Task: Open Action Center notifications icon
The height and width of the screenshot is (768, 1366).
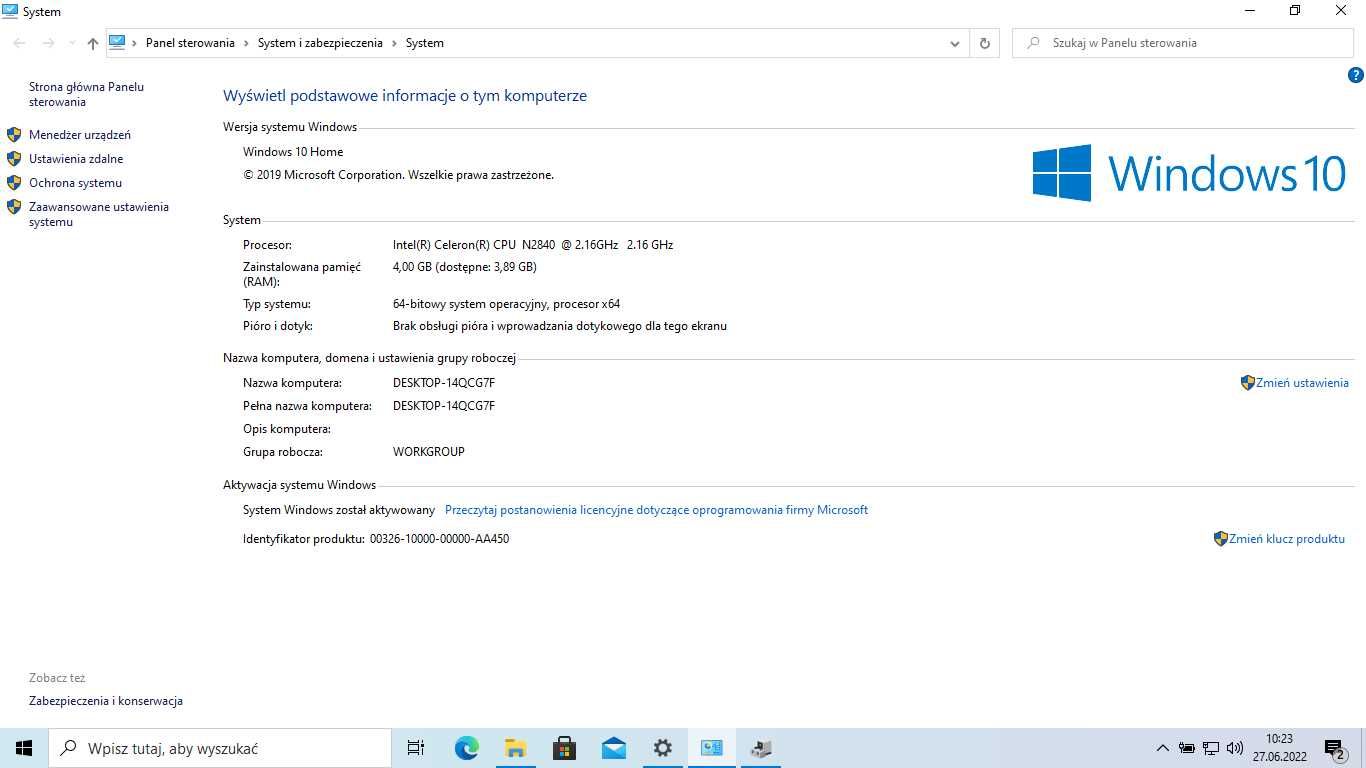Action: [1335, 748]
